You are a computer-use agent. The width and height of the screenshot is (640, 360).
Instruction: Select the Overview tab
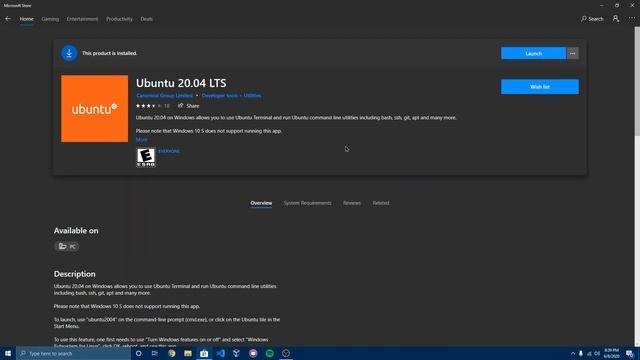pos(261,203)
